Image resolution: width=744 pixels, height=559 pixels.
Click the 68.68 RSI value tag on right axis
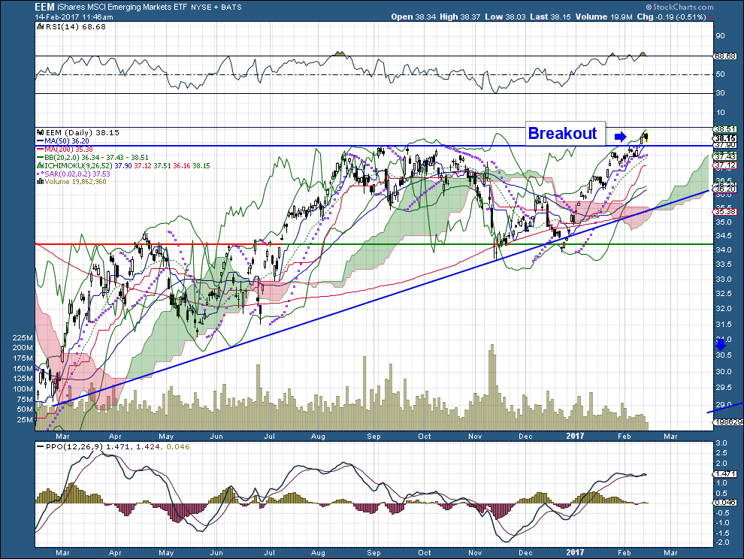pos(725,56)
